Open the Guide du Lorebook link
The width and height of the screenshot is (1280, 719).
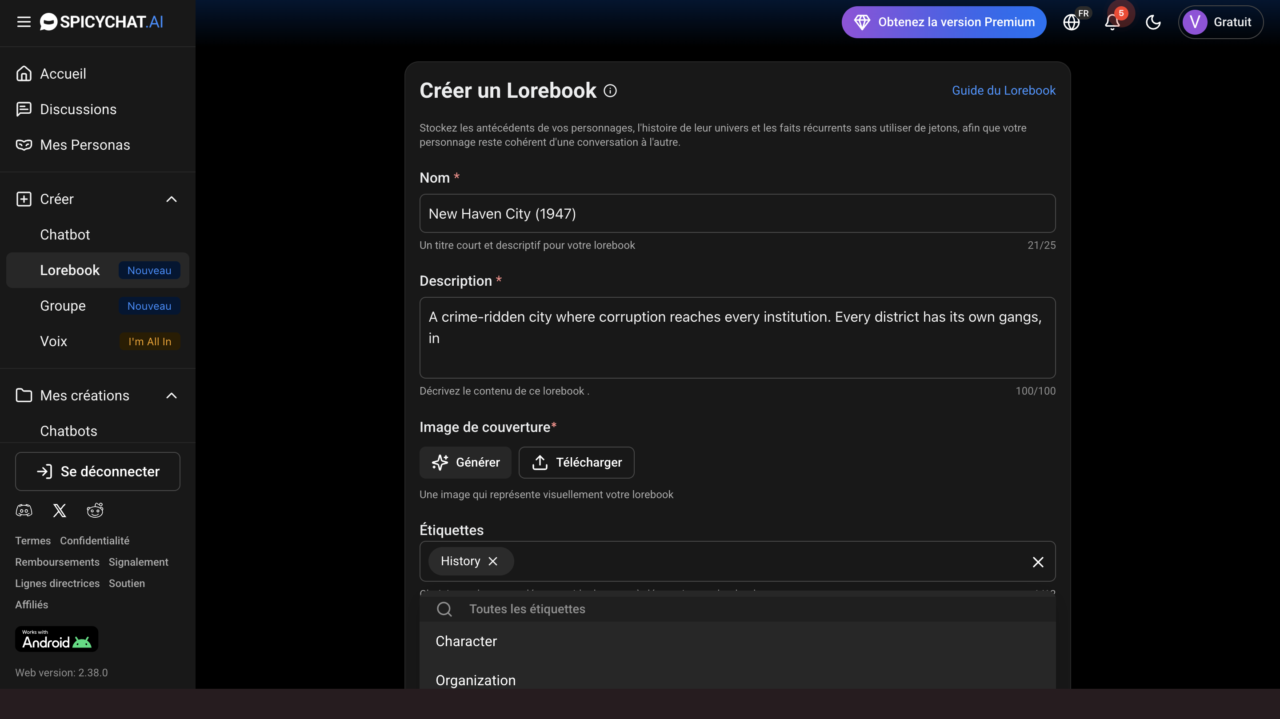click(1003, 90)
